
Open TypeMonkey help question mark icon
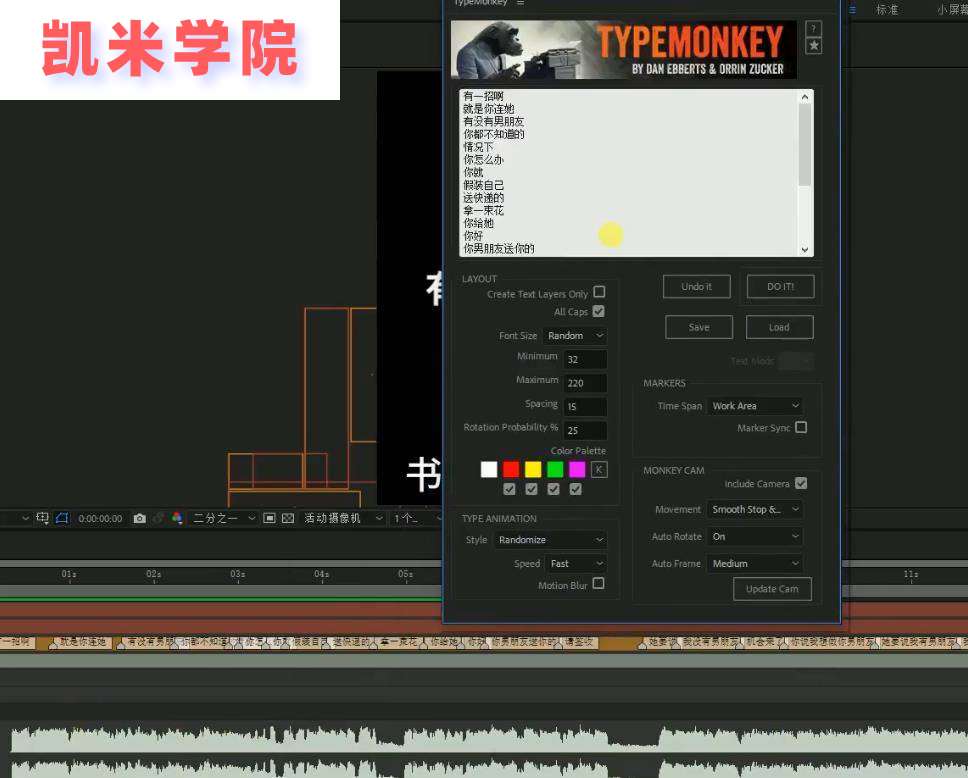814,28
